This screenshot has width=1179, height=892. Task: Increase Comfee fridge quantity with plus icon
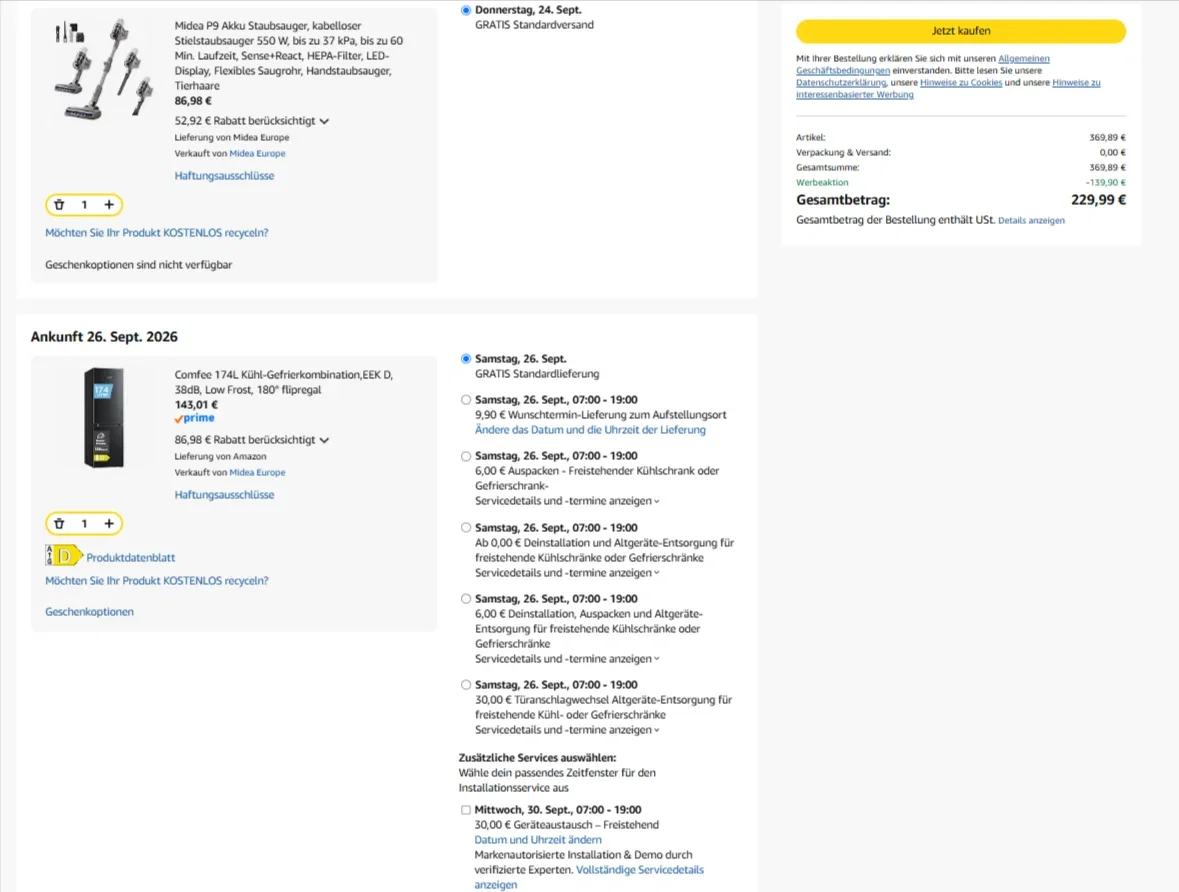(x=109, y=523)
